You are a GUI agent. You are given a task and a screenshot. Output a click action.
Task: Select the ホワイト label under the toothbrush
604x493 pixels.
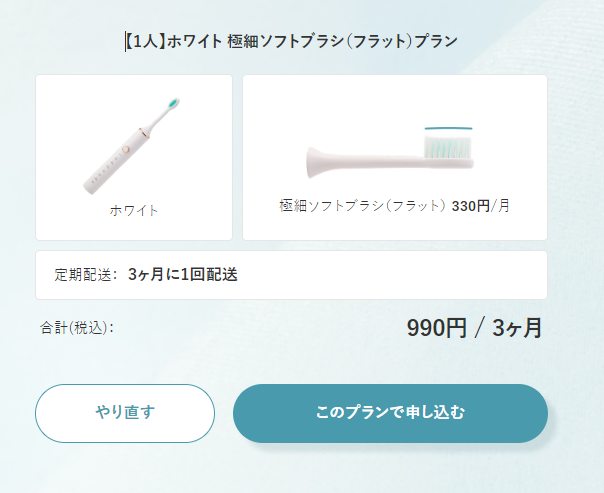[x=134, y=211]
